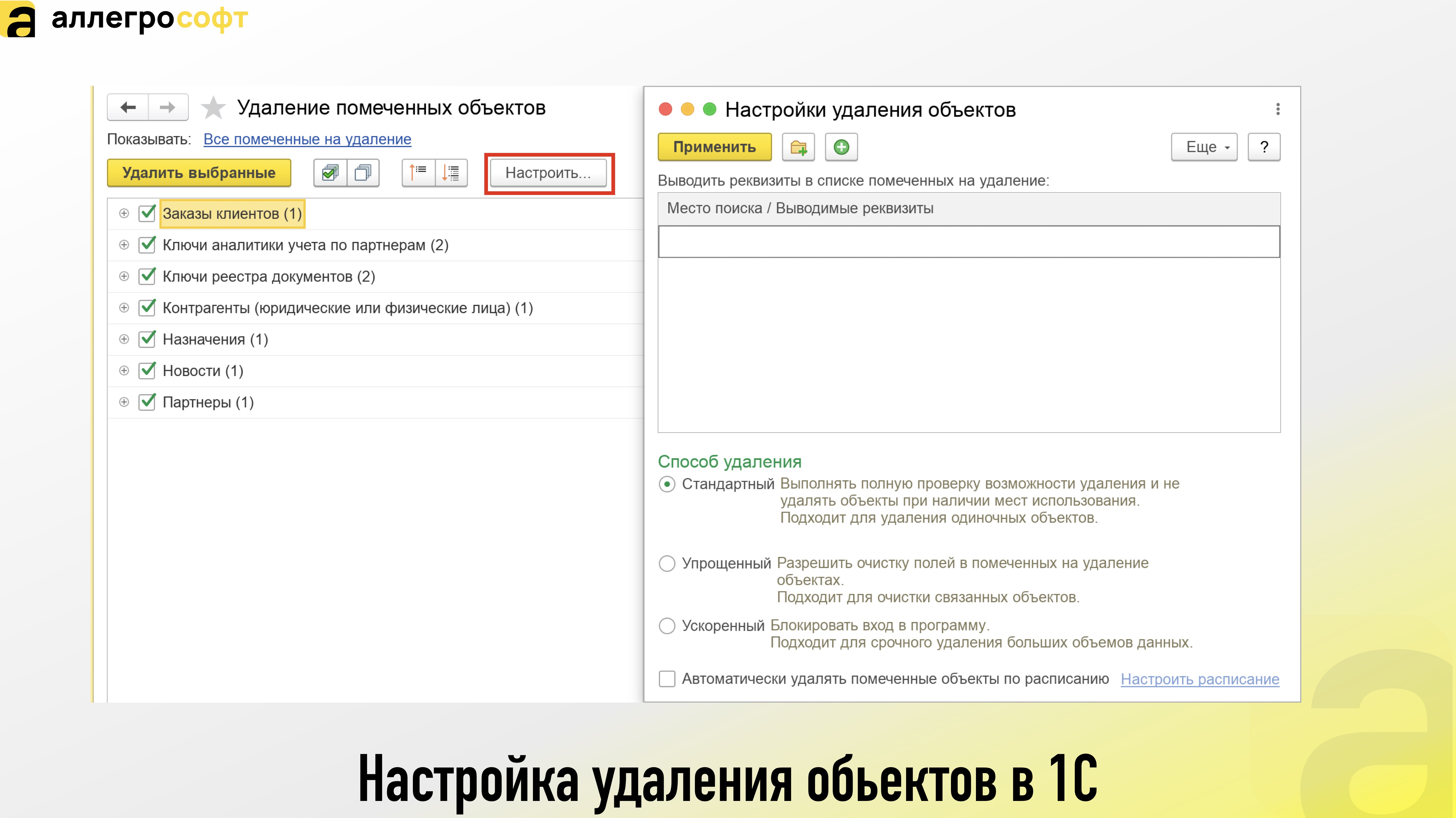Open Настроить расписание link
This screenshot has height=818, width=1456.
tap(1200, 679)
